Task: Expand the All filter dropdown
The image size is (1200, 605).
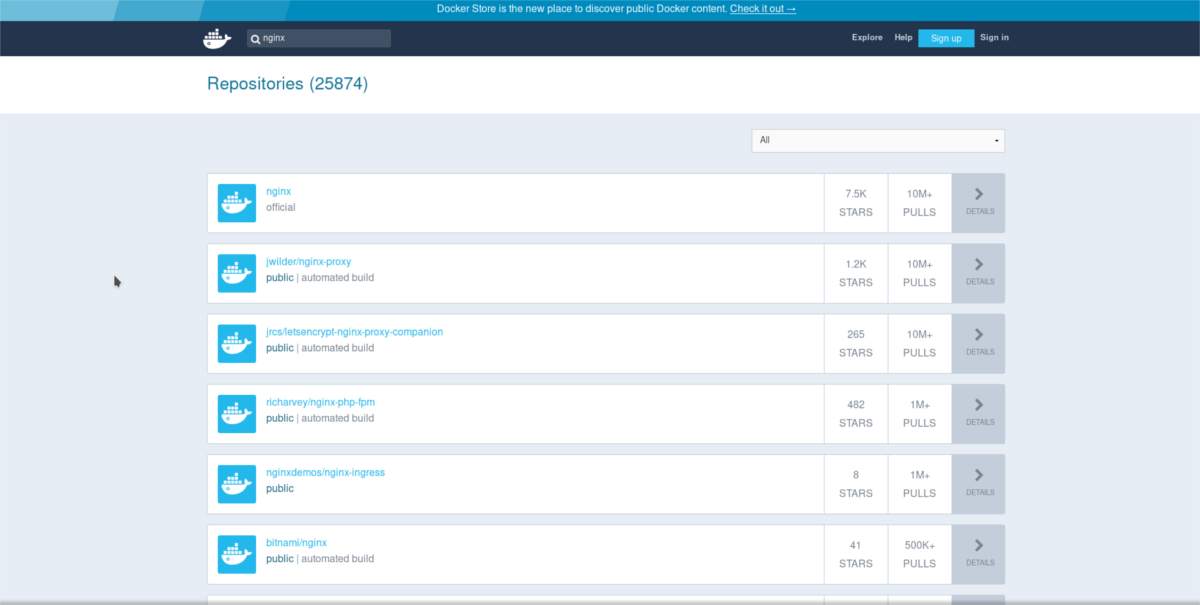Action: pos(878,140)
